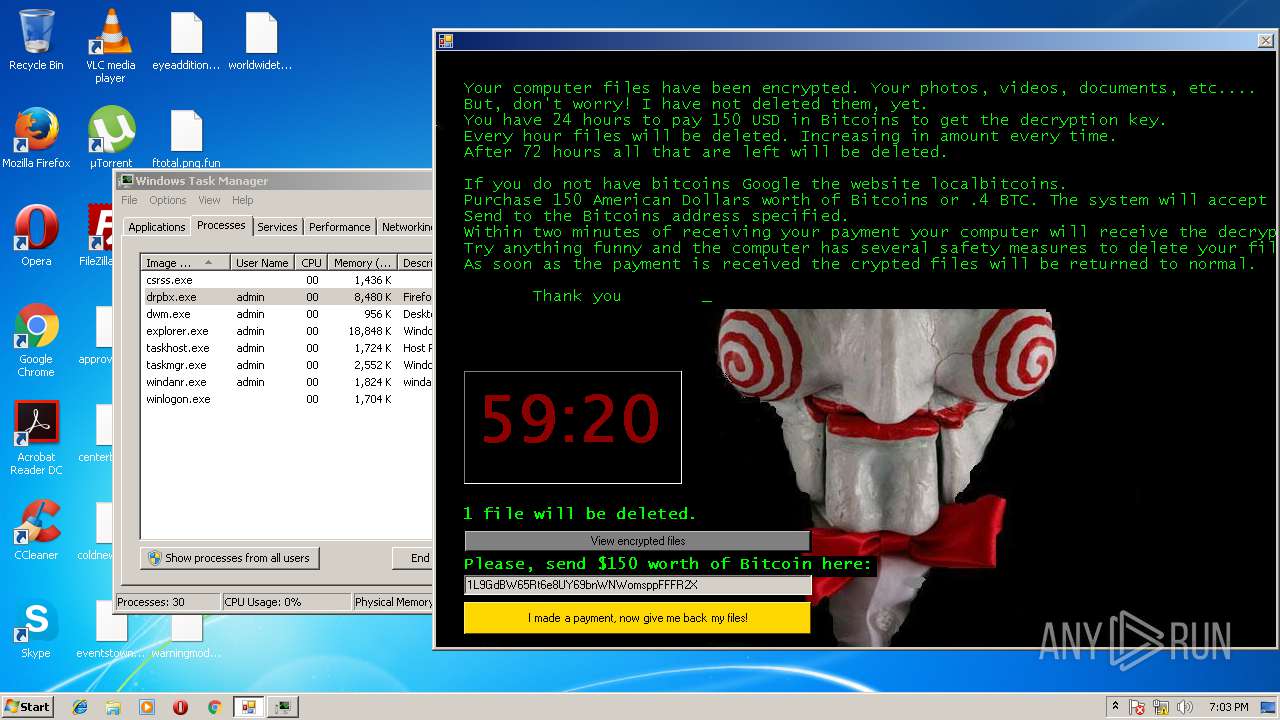Switch to Processes tab
1280x720 pixels.
(221, 225)
